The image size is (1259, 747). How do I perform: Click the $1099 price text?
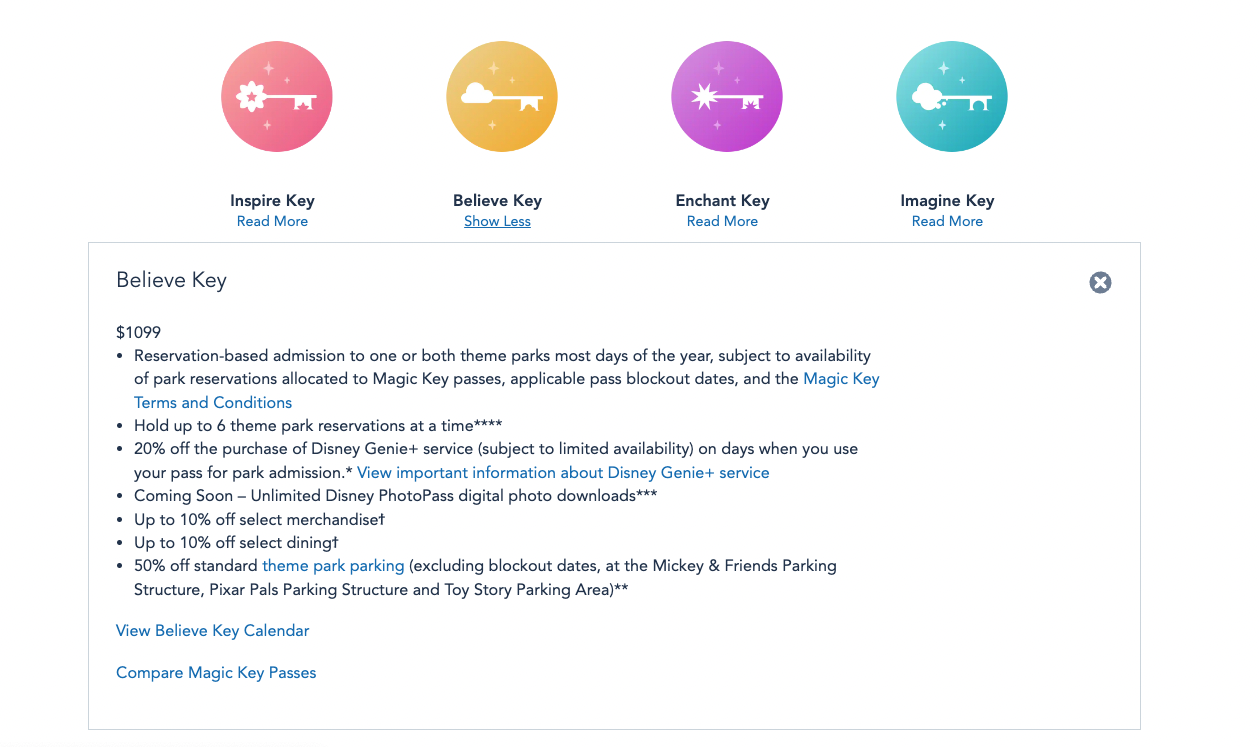pos(138,333)
